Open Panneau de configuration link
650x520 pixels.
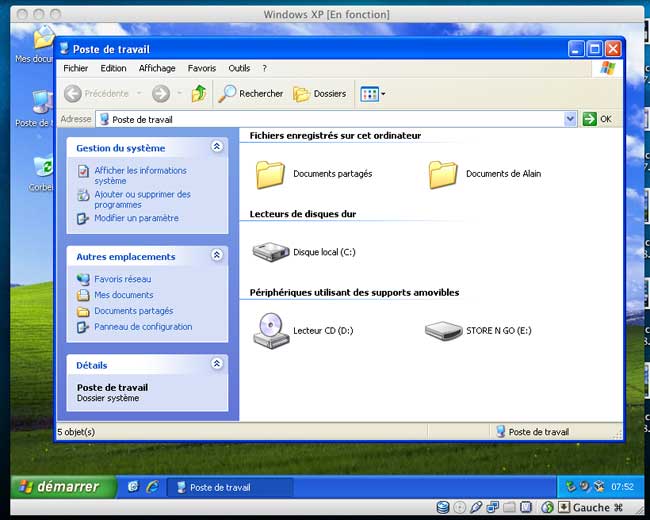tap(143, 327)
